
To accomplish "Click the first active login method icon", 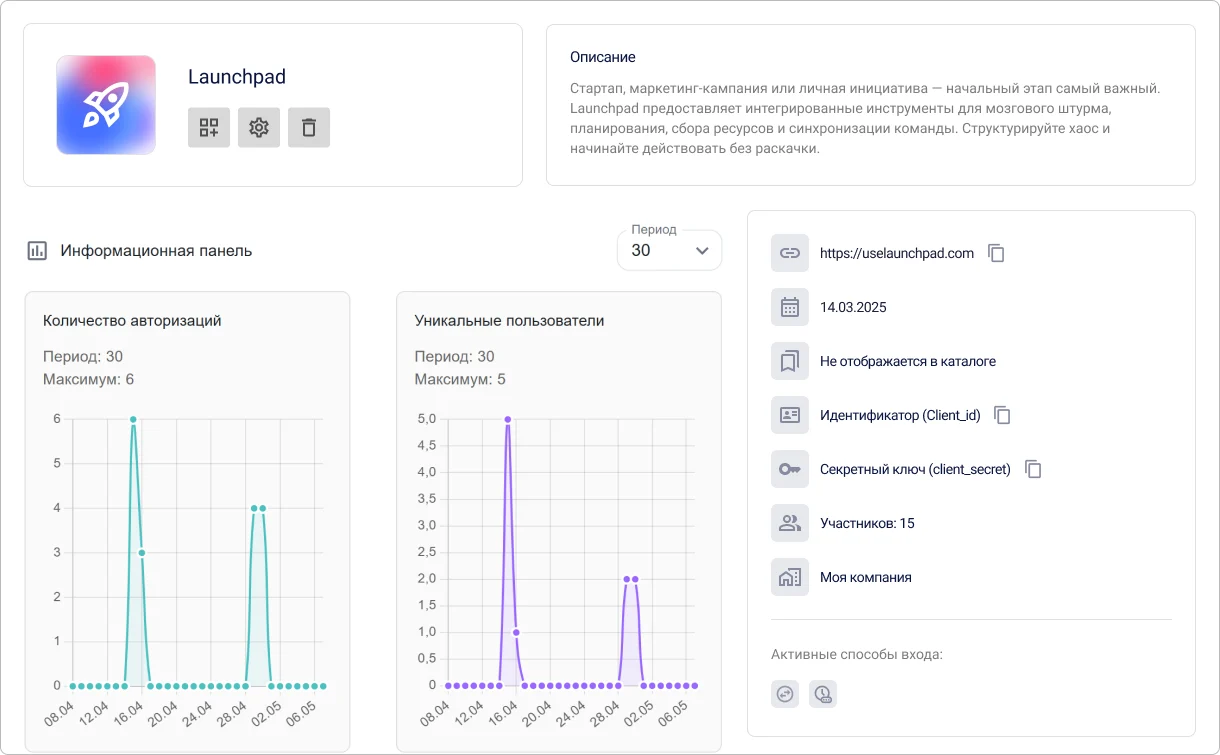I will tap(785, 694).
